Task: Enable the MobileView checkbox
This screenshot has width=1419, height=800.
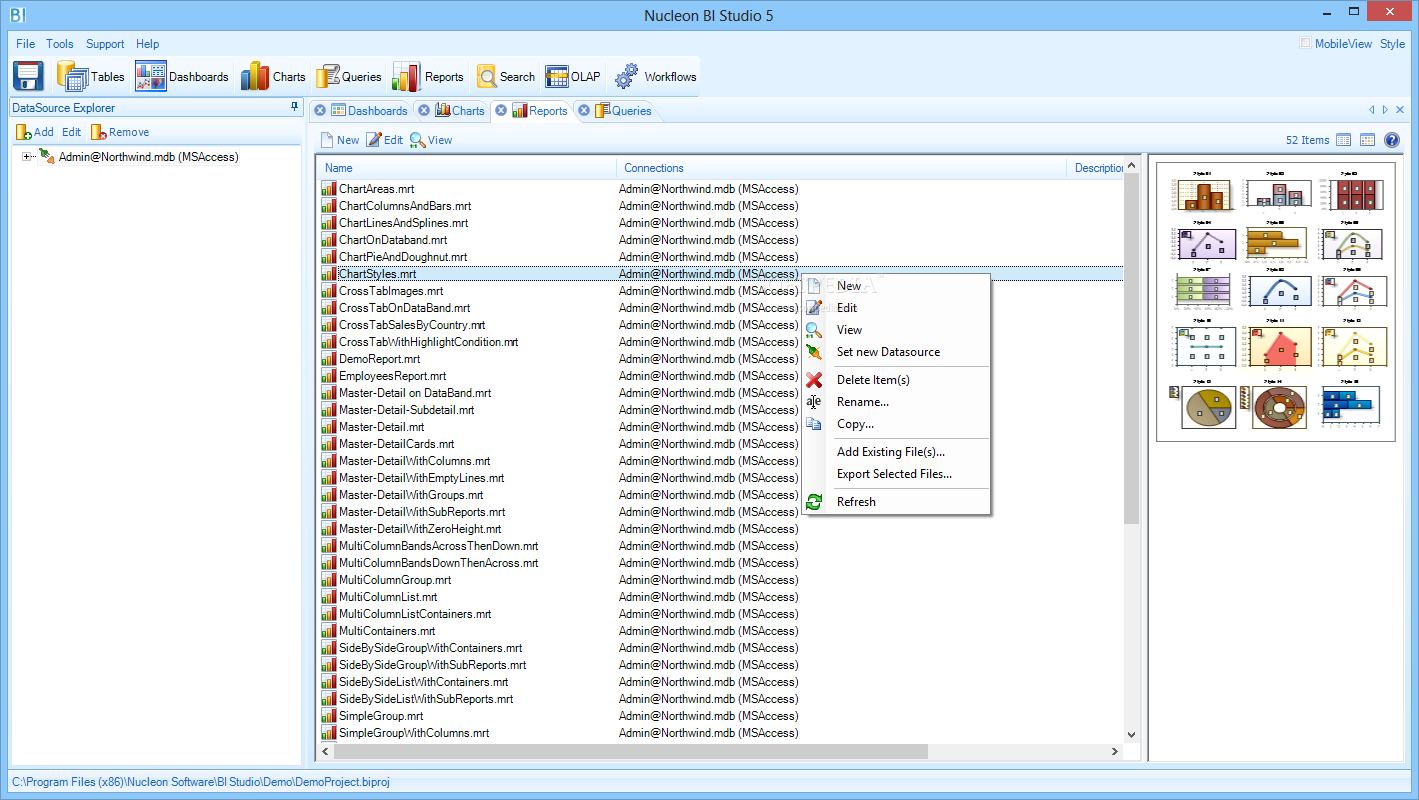Action: tap(1305, 43)
